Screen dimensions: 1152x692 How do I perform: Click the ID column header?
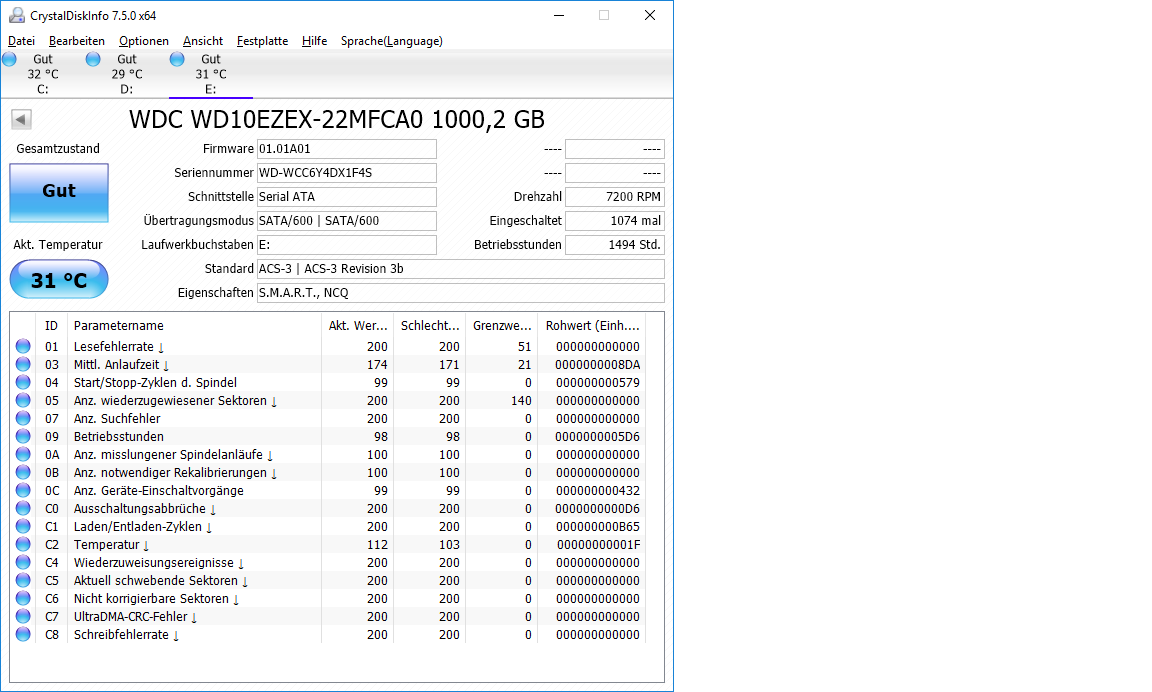pos(51,325)
